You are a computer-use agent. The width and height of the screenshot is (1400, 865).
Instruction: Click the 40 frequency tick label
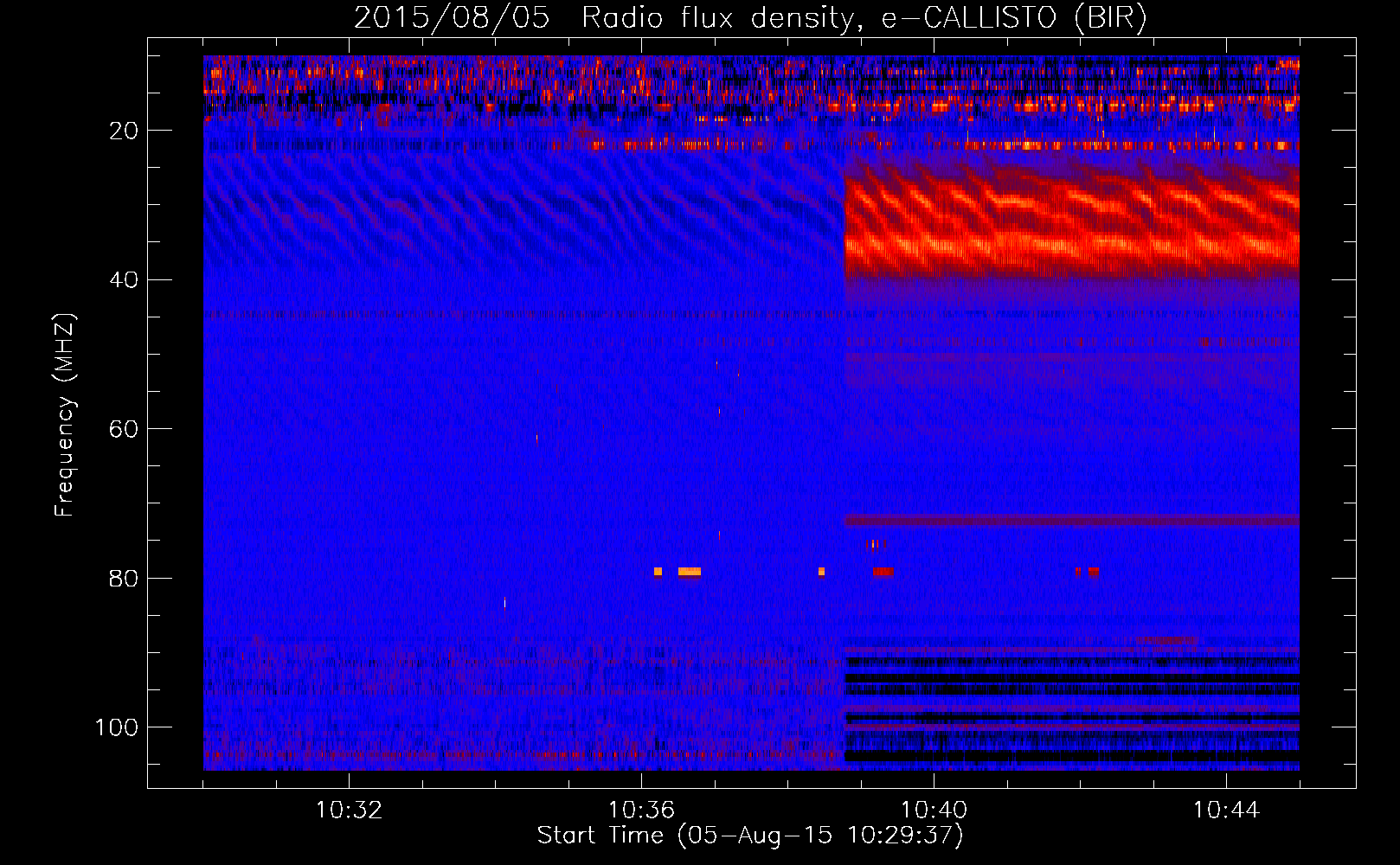pyautogui.click(x=124, y=280)
